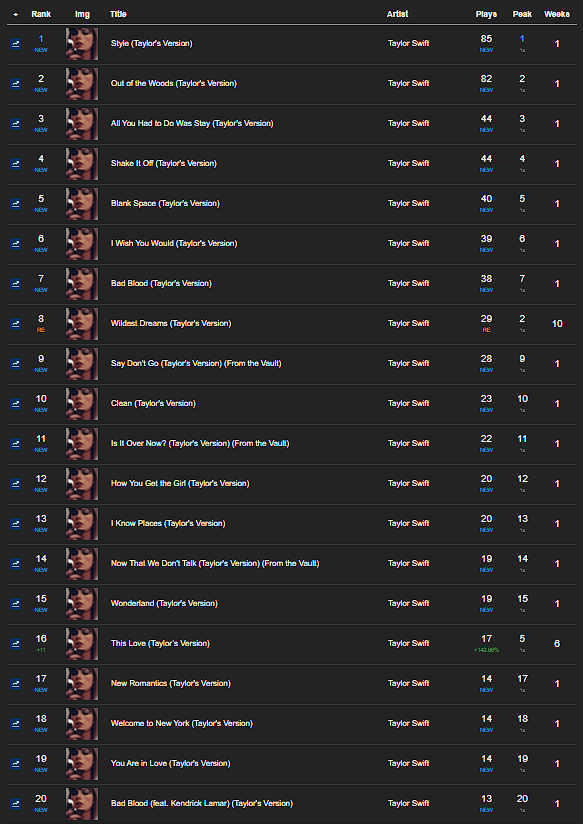Click the Artist column header

coord(397,14)
